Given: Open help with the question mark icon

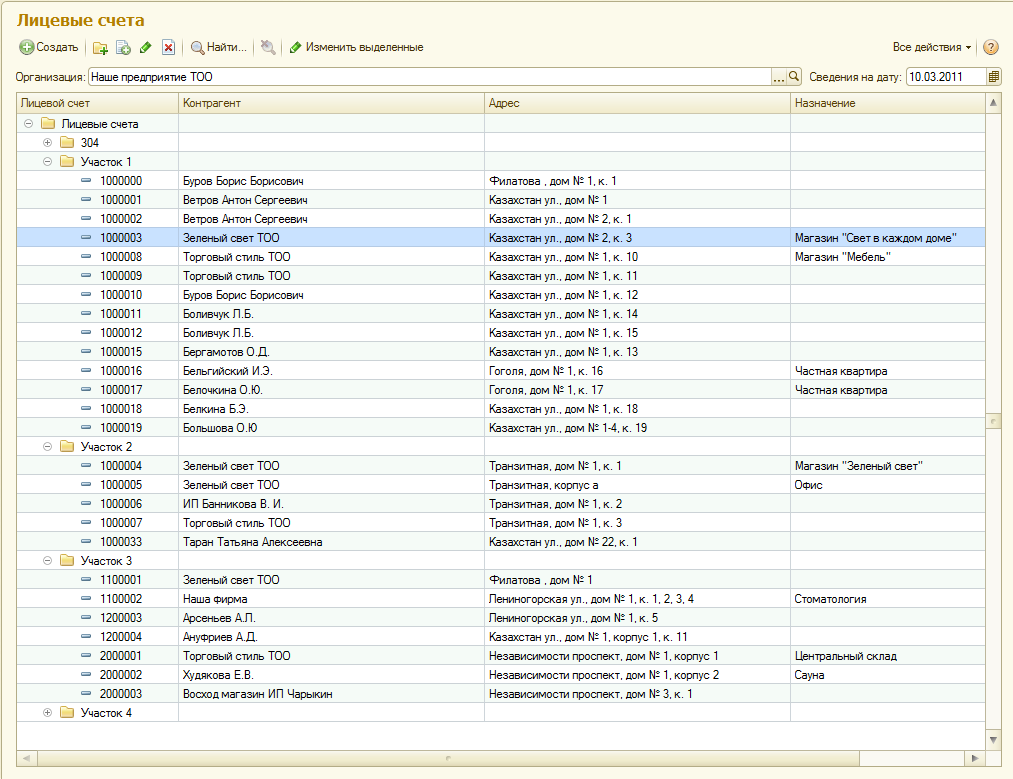Looking at the screenshot, I should [990, 47].
